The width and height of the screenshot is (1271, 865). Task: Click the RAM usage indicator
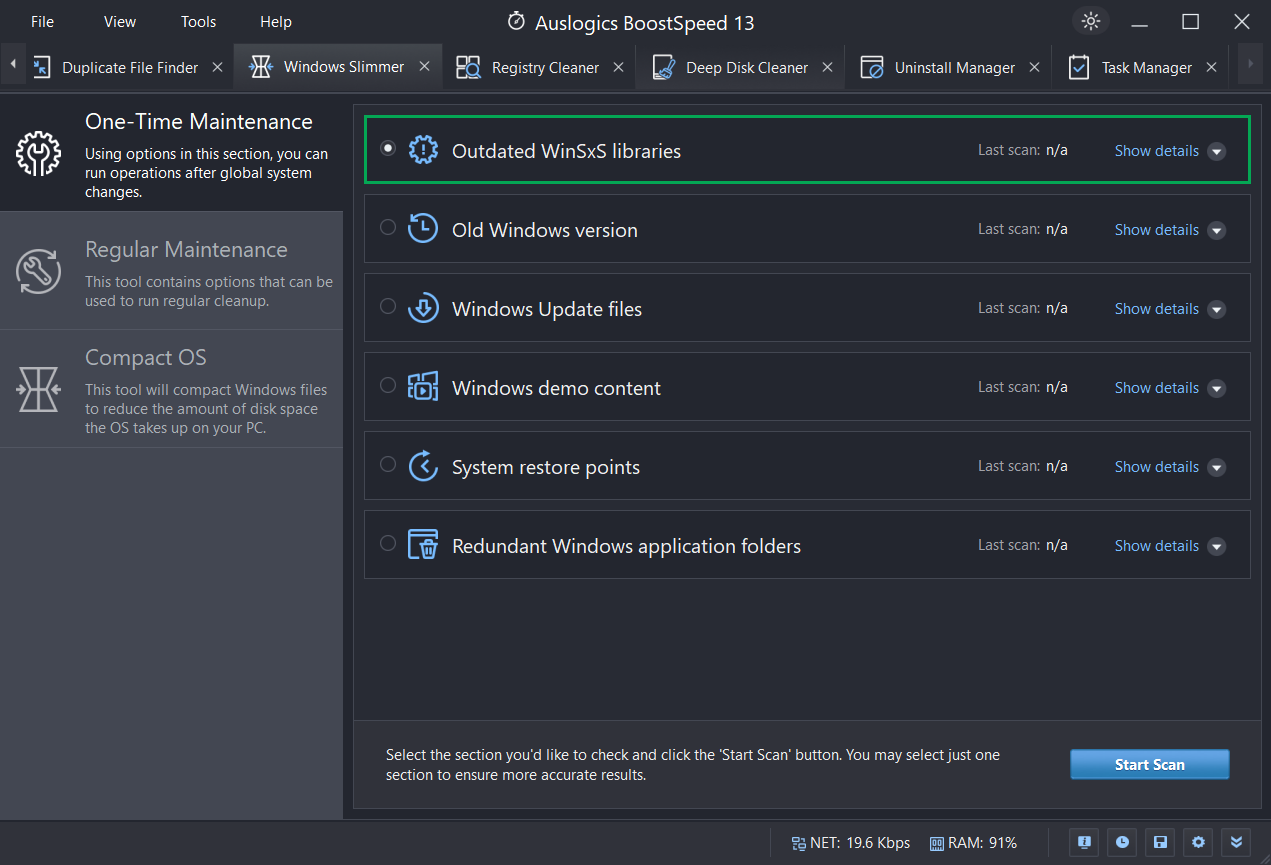tap(973, 842)
